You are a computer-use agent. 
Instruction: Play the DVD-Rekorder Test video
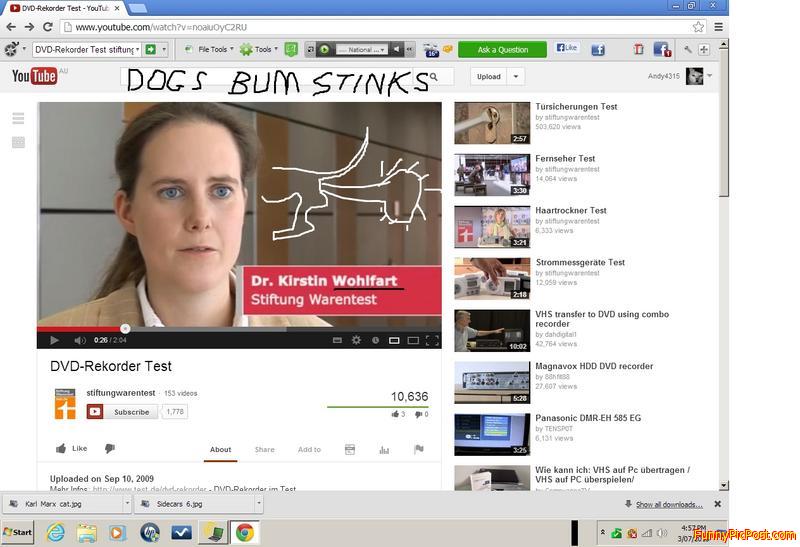(55, 340)
